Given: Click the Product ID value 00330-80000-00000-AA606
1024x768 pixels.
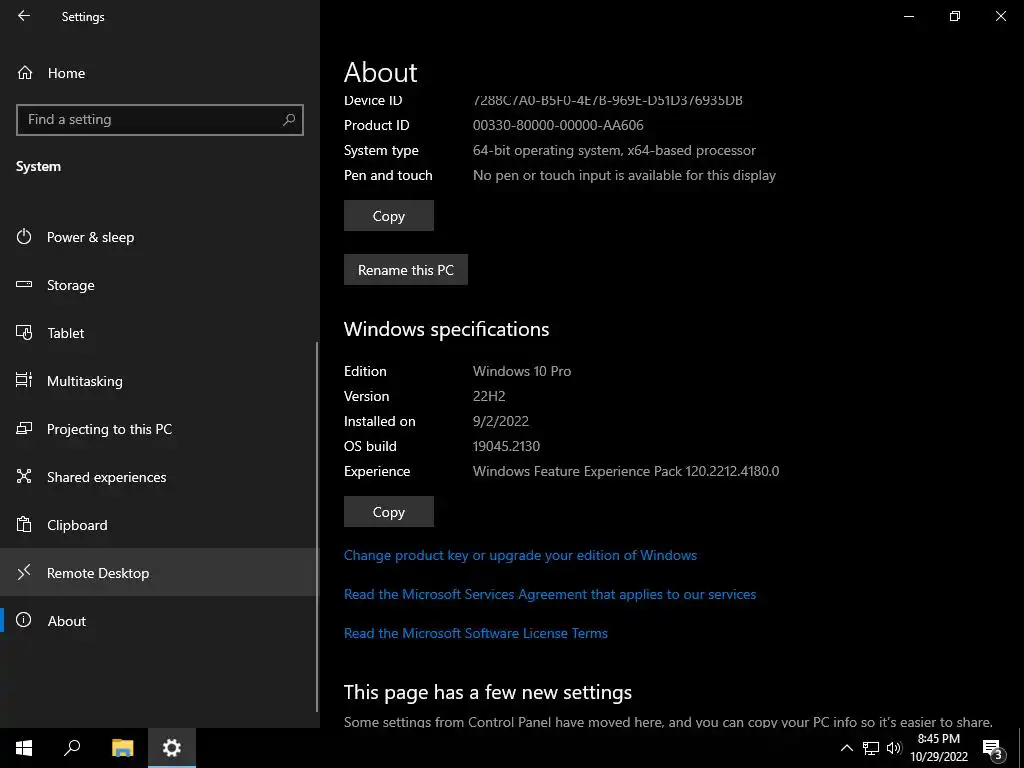Looking at the screenshot, I should 558,125.
